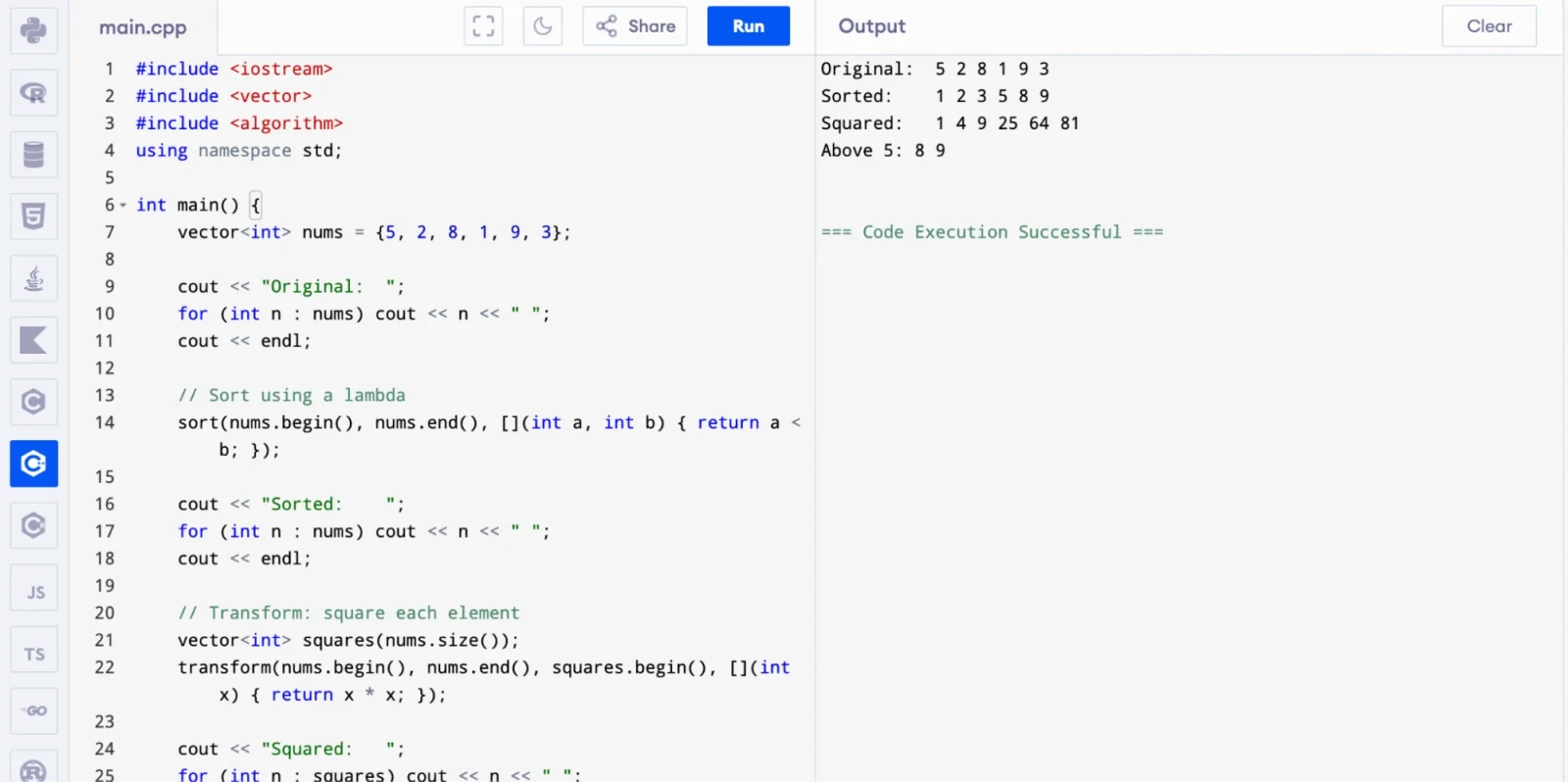Toggle dark mode with moon icon
The height and width of the screenshot is (782, 1568).
[543, 26]
